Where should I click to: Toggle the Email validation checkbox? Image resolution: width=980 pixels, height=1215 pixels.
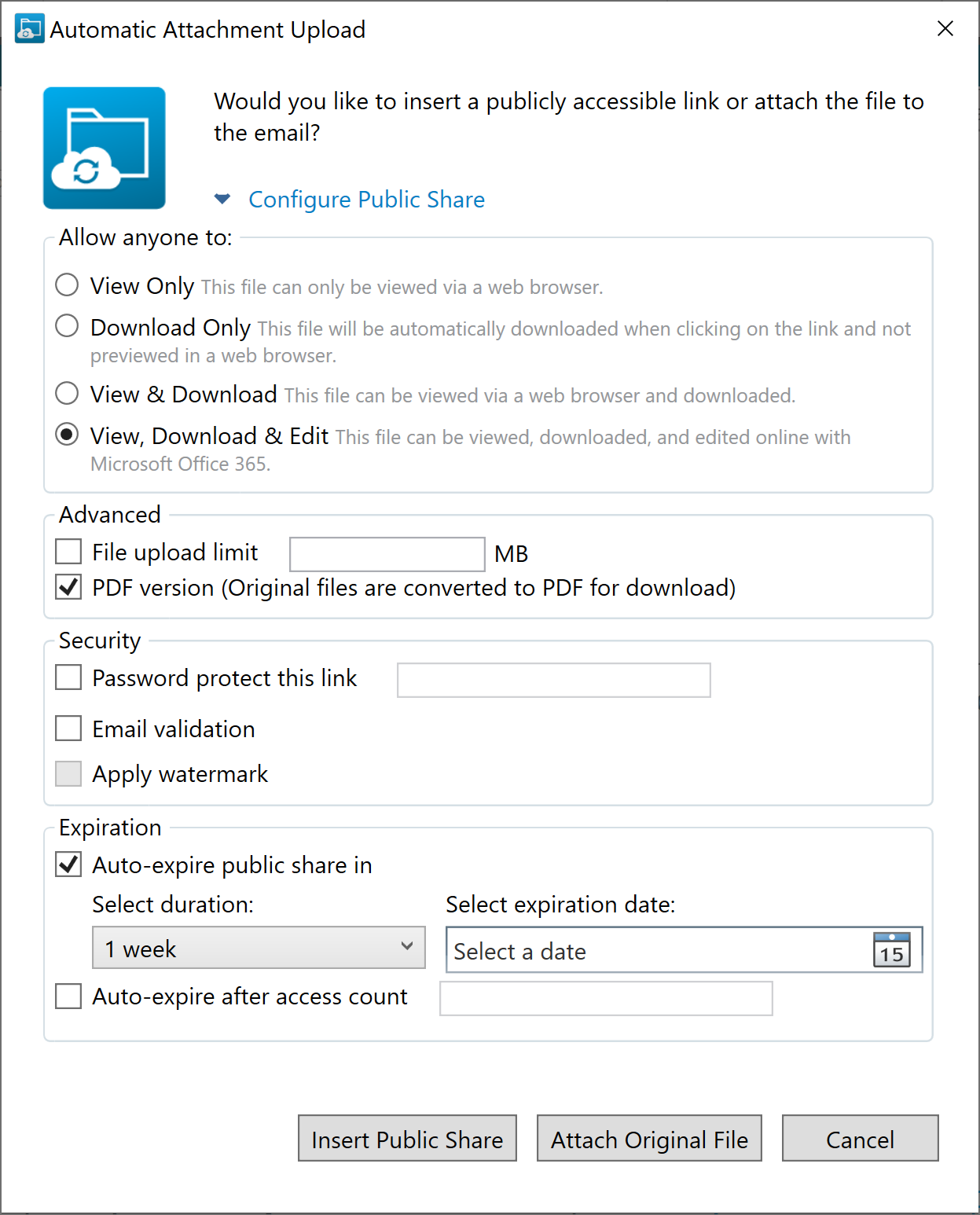[x=69, y=729]
